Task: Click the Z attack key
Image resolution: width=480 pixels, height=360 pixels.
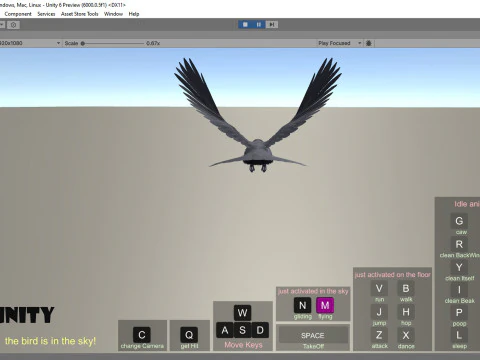Action: [379, 335]
